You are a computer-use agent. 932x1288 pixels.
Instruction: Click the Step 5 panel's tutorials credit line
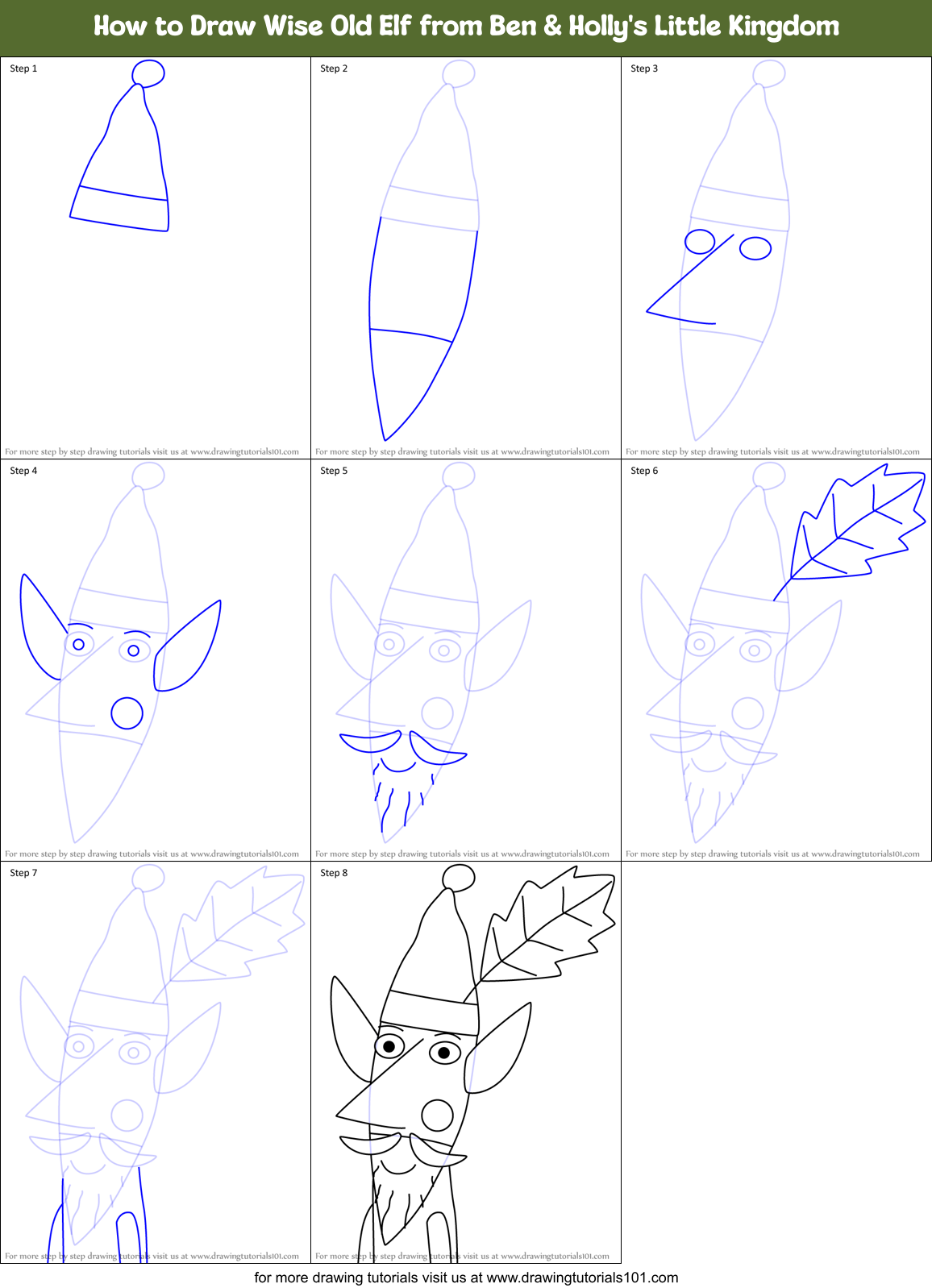[x=463, y=854]
